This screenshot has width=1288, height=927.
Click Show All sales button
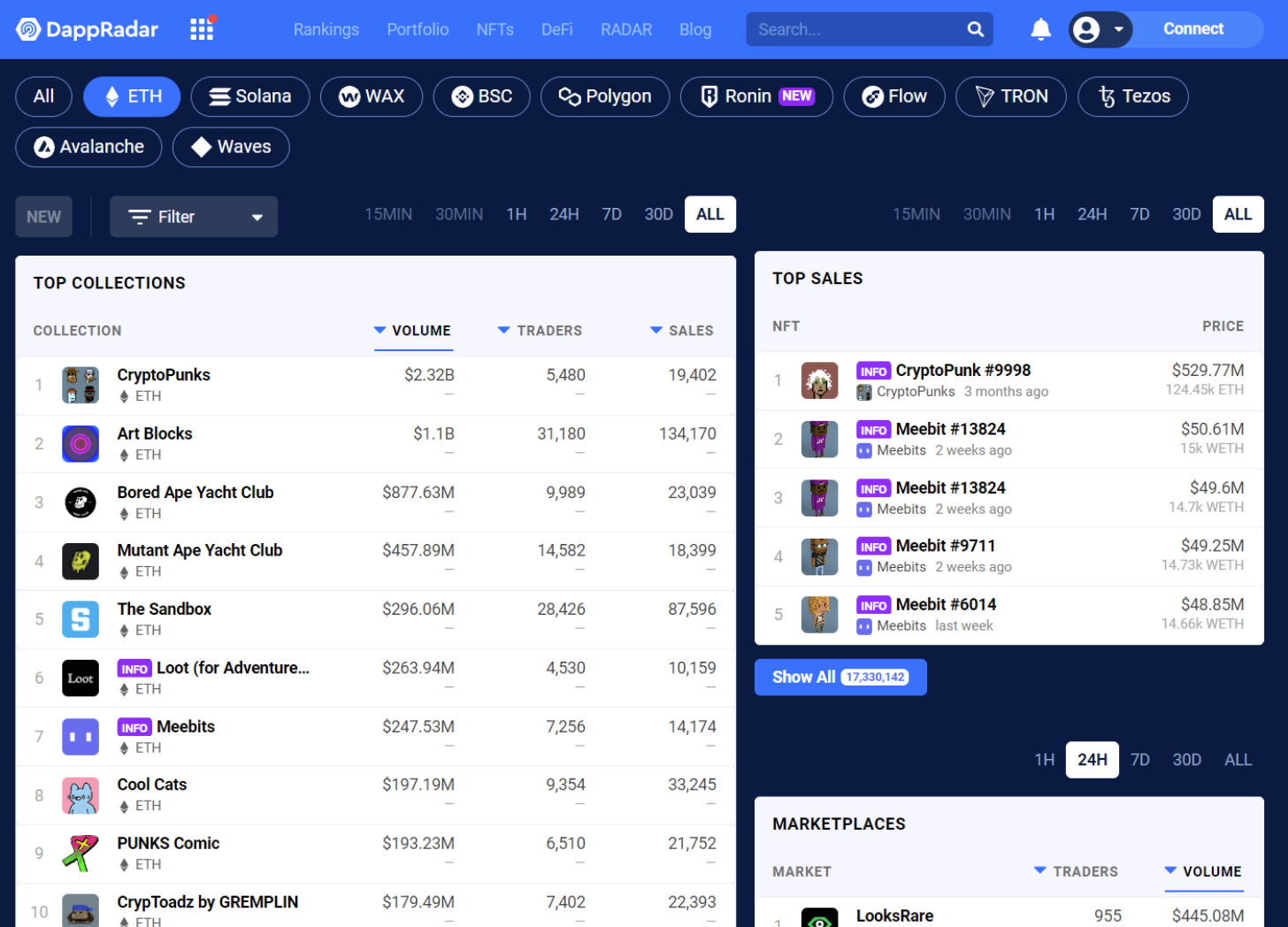(x=840, y=678)
